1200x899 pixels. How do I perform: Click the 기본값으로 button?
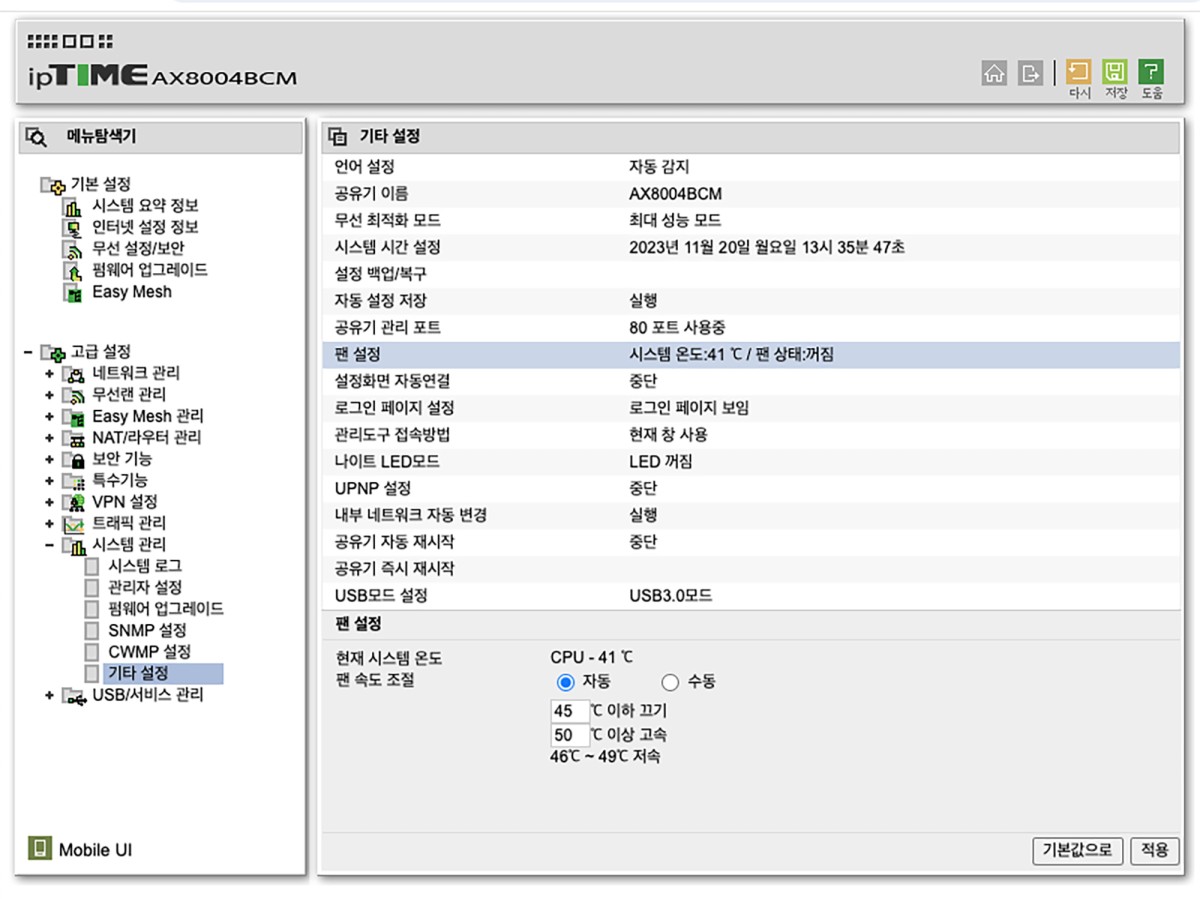pyautogui.click(x=1077, y=850)
